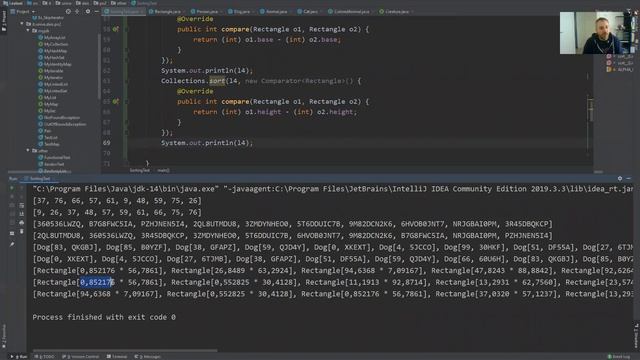This screenshot has width=640, height=360.
Task: Open MyLinkedList in the project tree
Action: point(53,84)
